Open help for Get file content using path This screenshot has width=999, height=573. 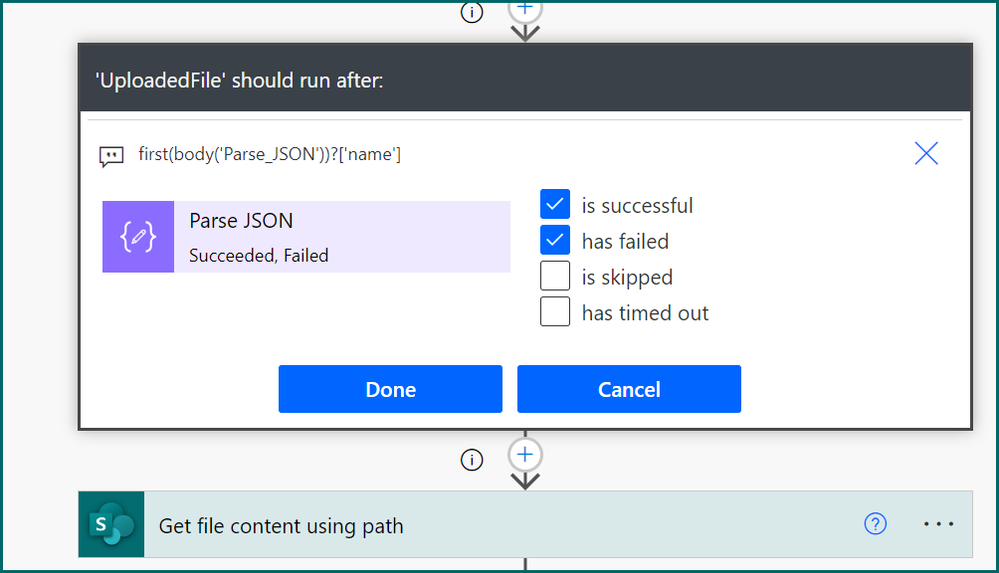875,524
